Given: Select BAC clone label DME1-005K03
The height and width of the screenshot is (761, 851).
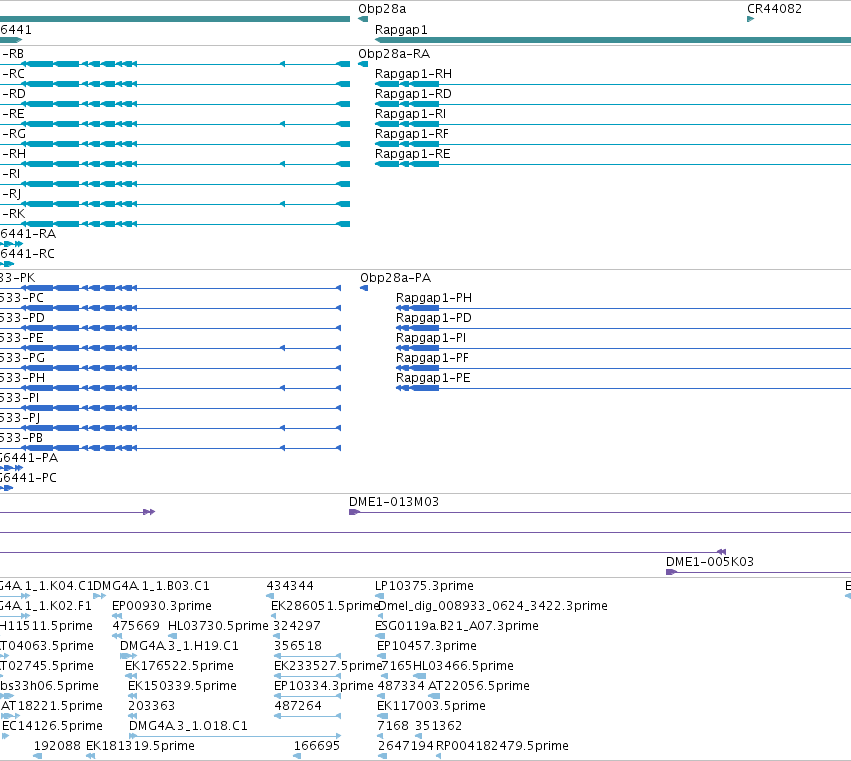Looking at the screenshot, I should 710,562.
